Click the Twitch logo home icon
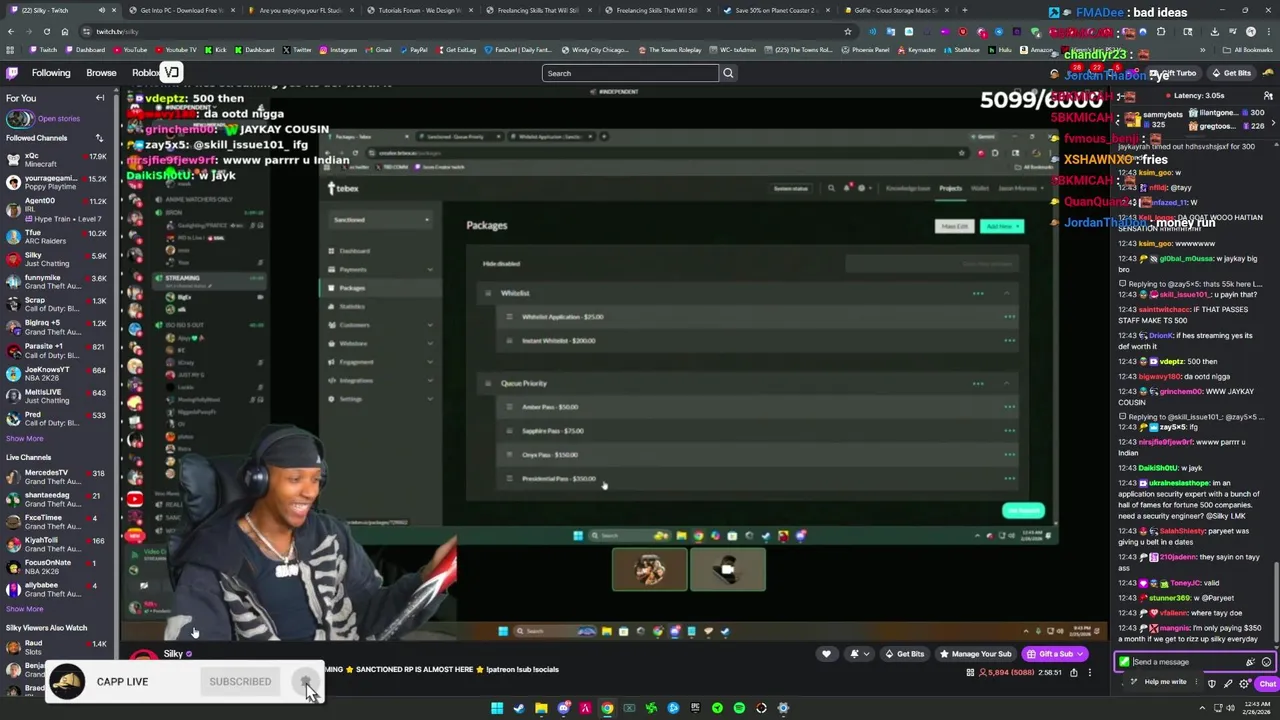Viewport: 1280px width, 720px height. point(12,73)
